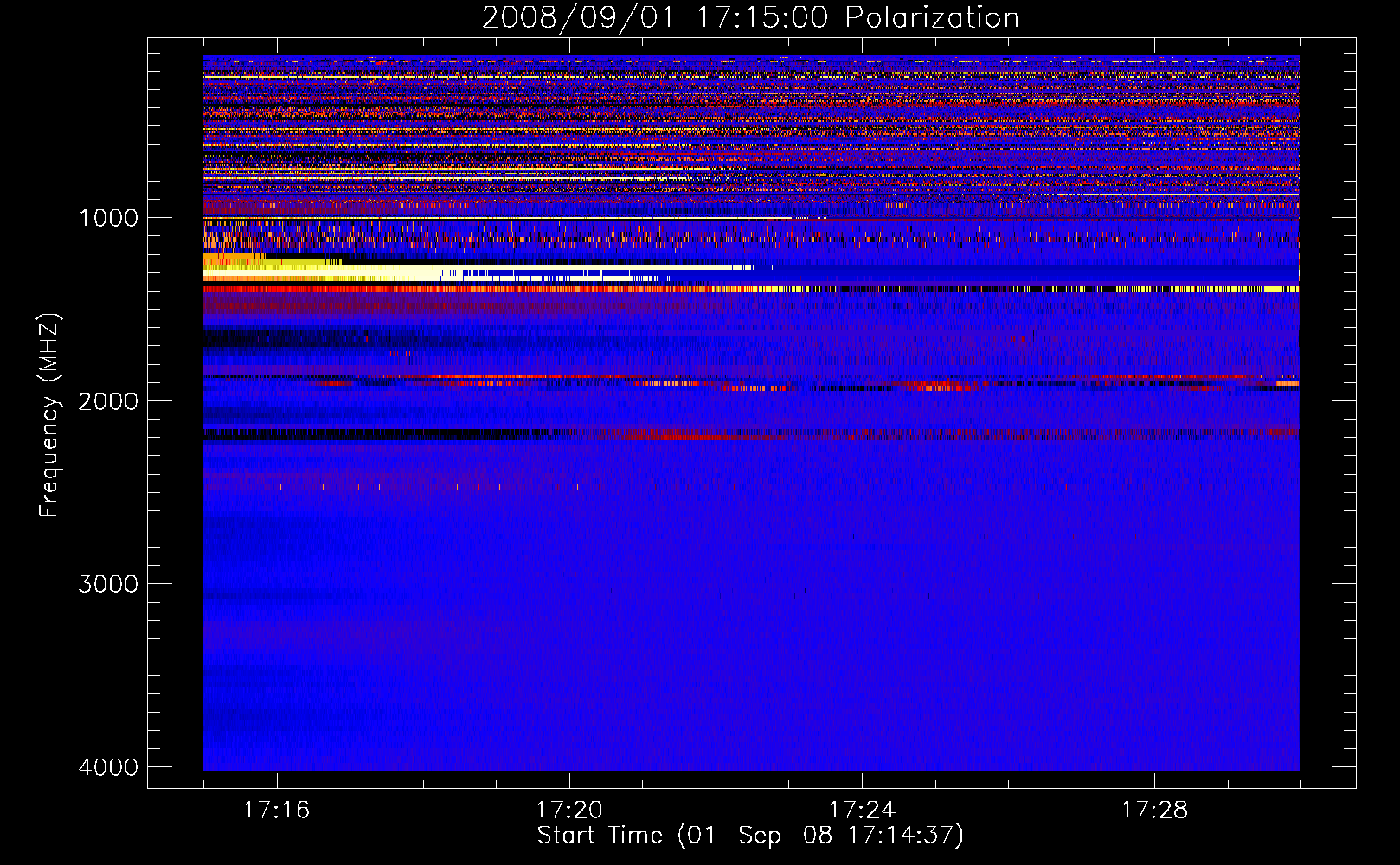Viewport: 1400px width, 865px height.
Task: Click the 3000 frequency tick label
Action: pyautogui.click(x=109, y=584)
